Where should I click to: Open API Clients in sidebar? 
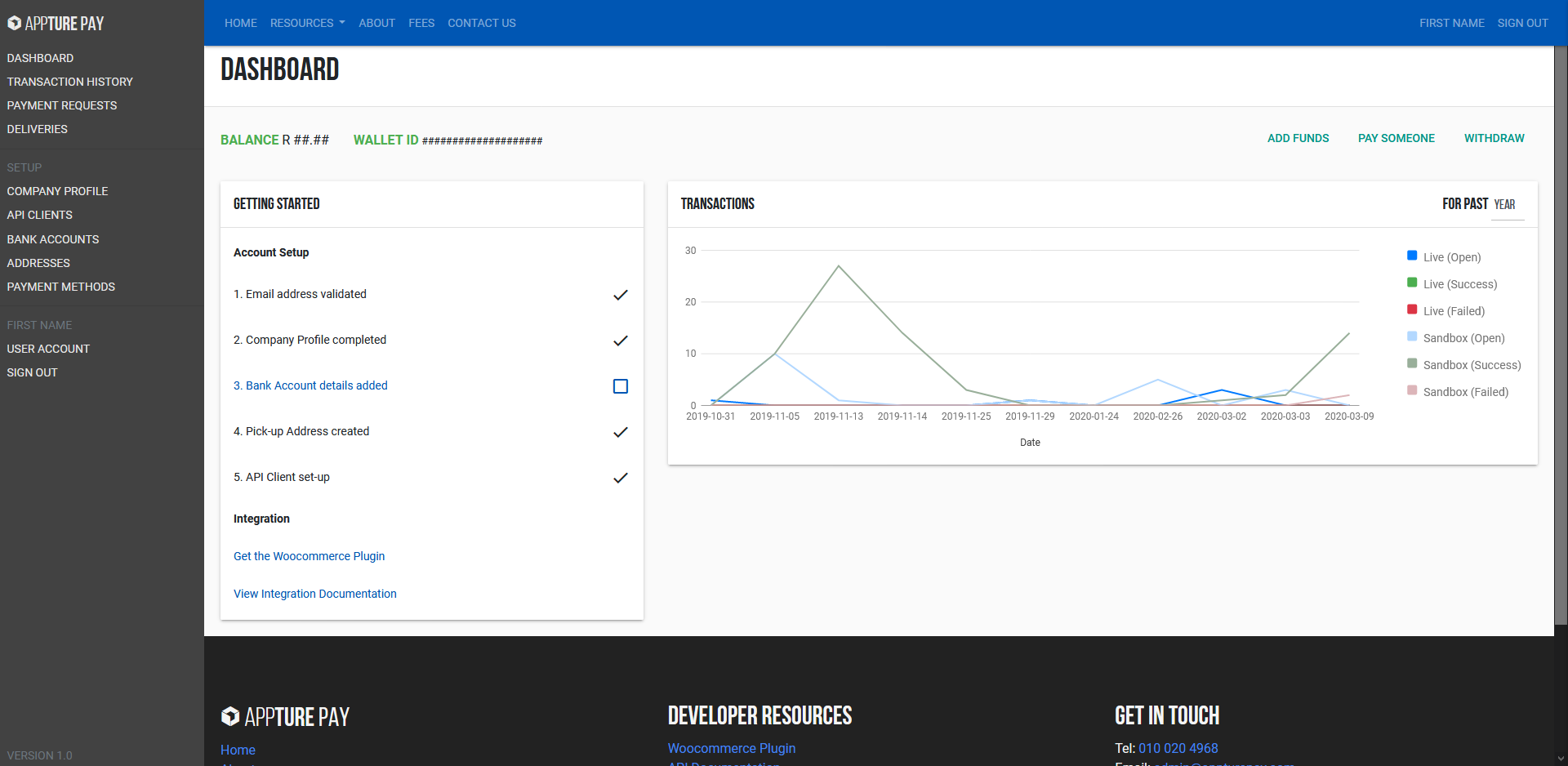[x=39, y=215]
